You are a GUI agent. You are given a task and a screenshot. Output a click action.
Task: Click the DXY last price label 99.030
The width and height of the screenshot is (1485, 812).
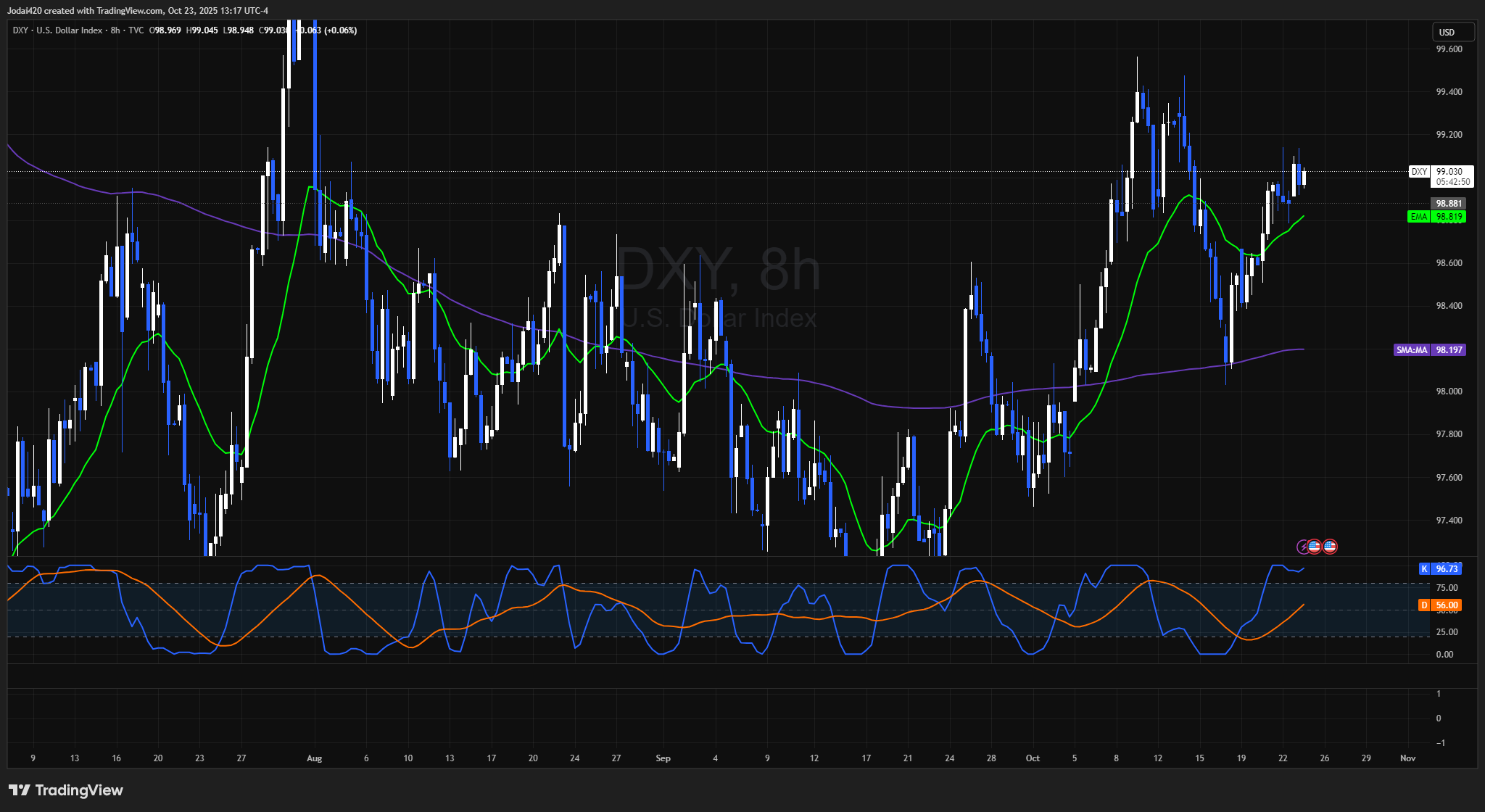click(x=1448, y=172)
